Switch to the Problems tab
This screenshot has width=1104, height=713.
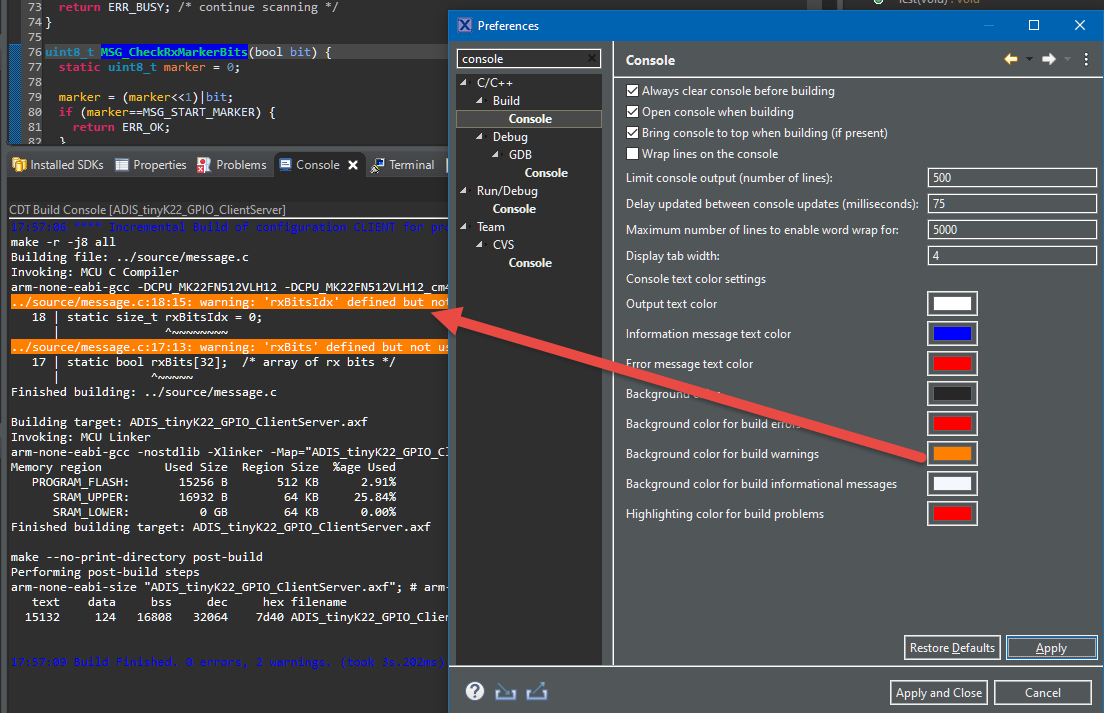(x=232, y=165)
